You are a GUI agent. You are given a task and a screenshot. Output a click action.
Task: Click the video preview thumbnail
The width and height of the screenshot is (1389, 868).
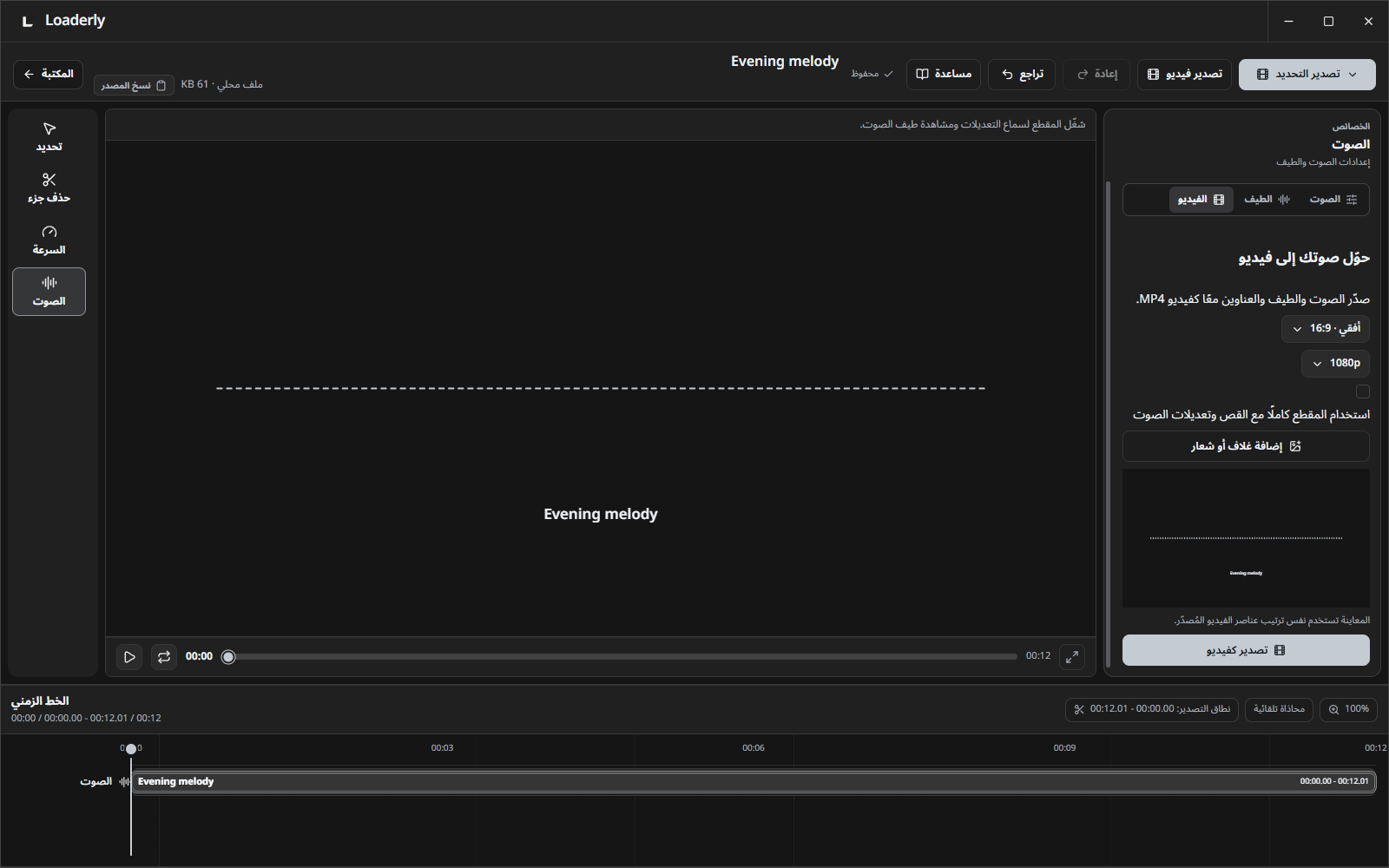pyautogui.click(x=1246, y=538)
